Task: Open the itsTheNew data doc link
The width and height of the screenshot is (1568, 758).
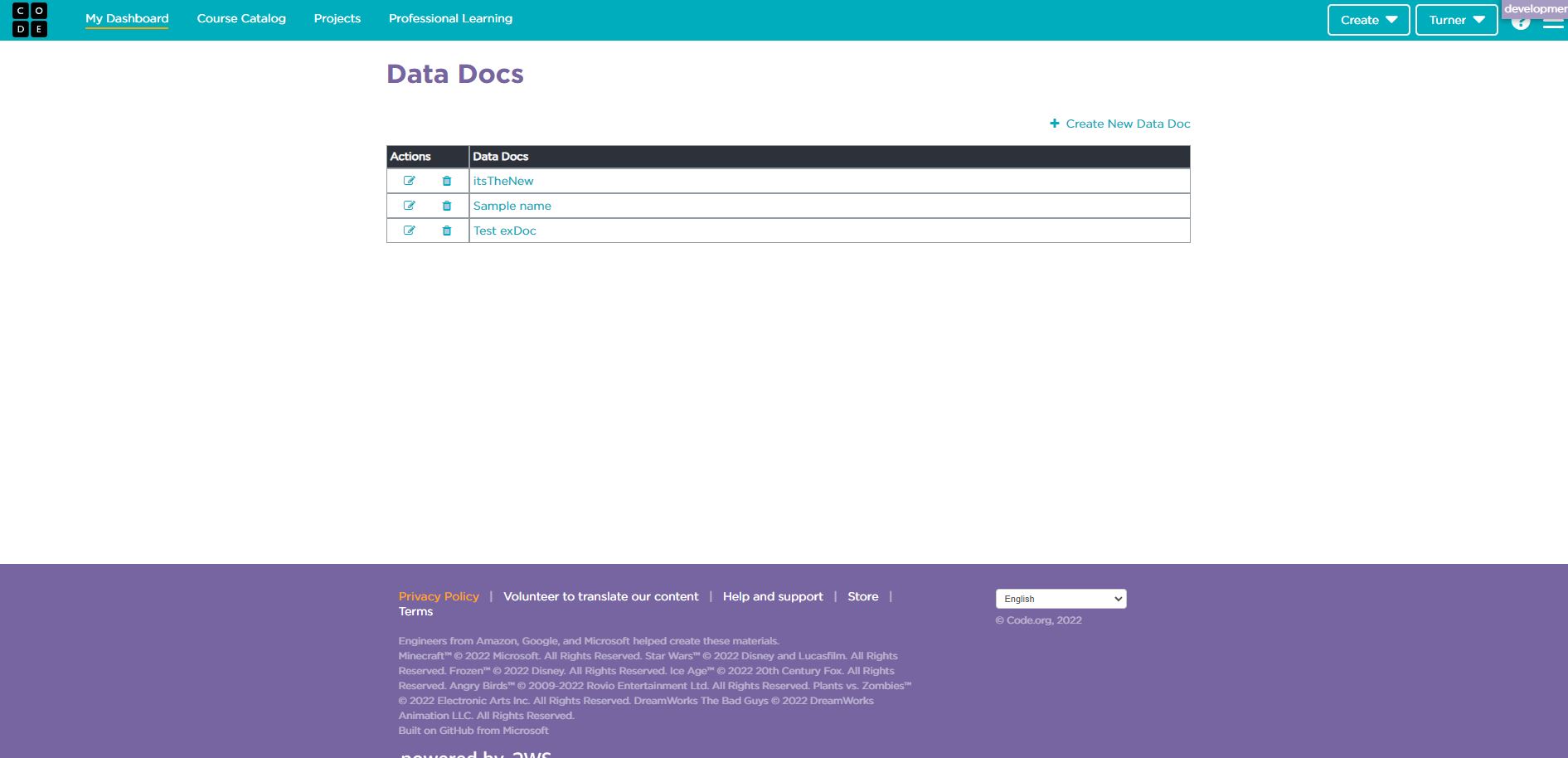Action: (x=503, y=181)
